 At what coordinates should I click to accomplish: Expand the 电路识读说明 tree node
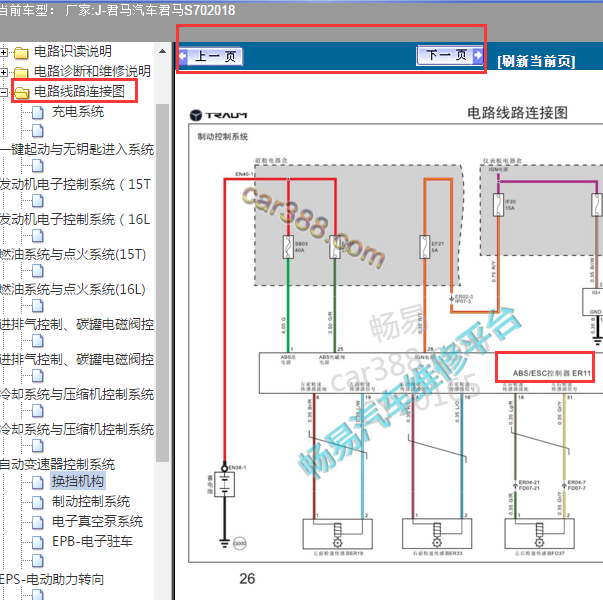(x=3, y=52)
